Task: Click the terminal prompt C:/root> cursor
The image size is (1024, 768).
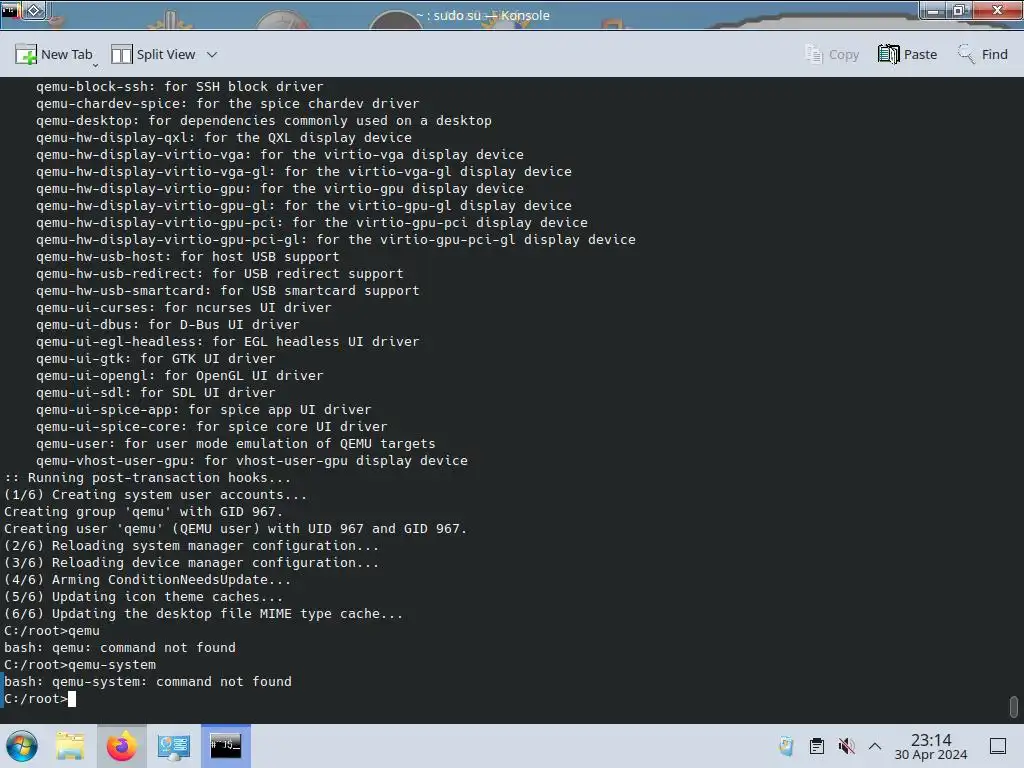Action: (71, 699)
